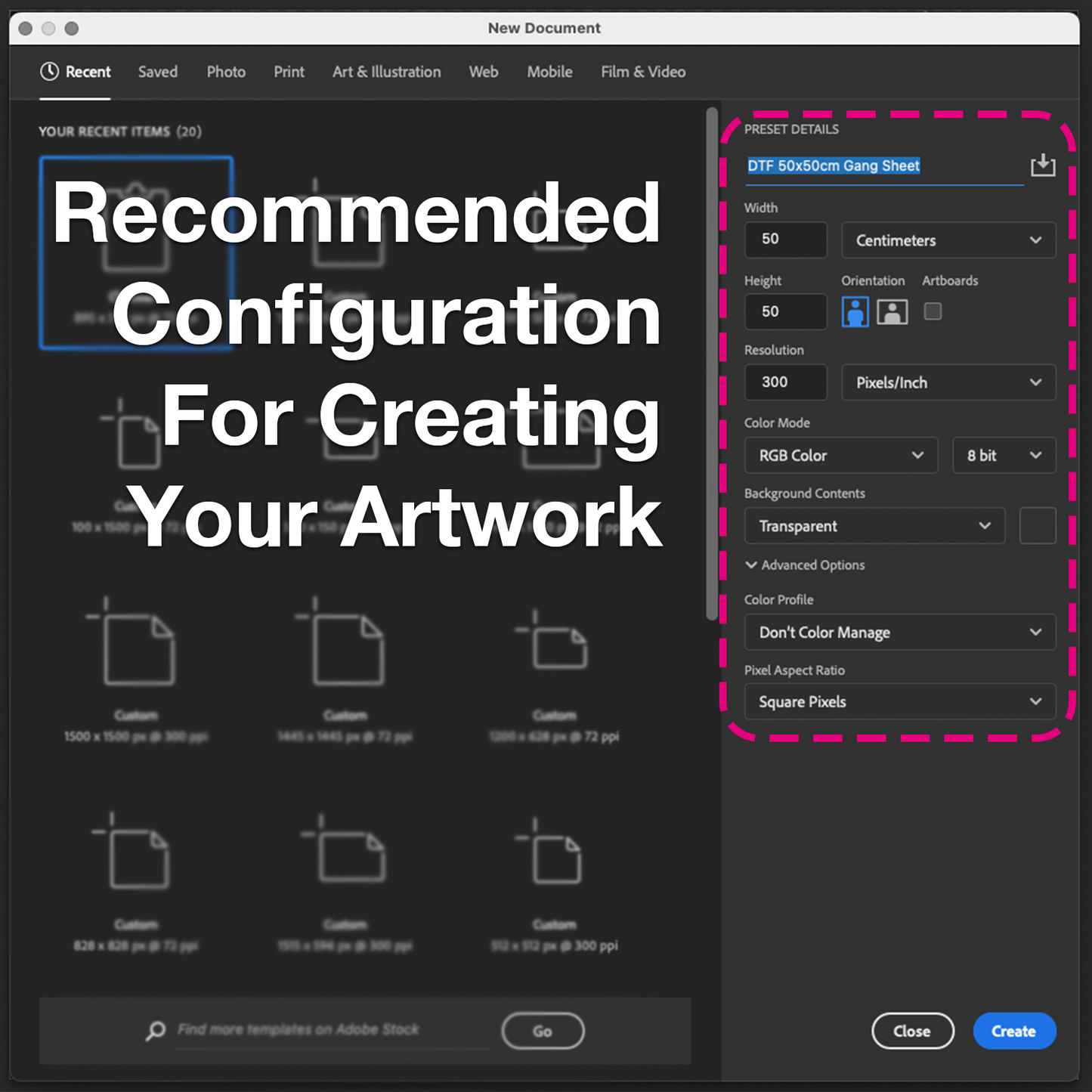Image resolution: width=1092 pixels, height=1092 pixels.
Task: Select portrait orientation icon
Action: point(855,311)
